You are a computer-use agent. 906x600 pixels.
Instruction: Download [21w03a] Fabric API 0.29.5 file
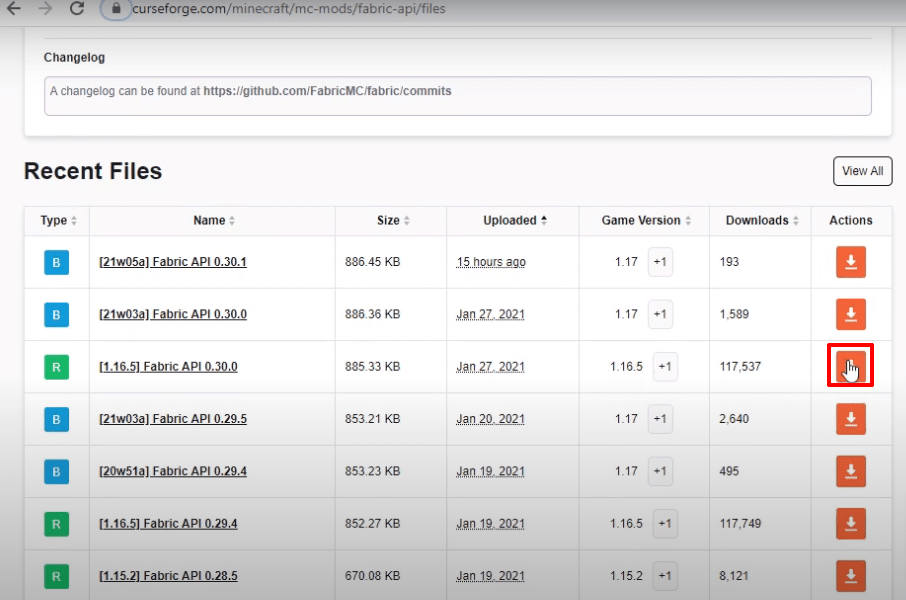851,419
